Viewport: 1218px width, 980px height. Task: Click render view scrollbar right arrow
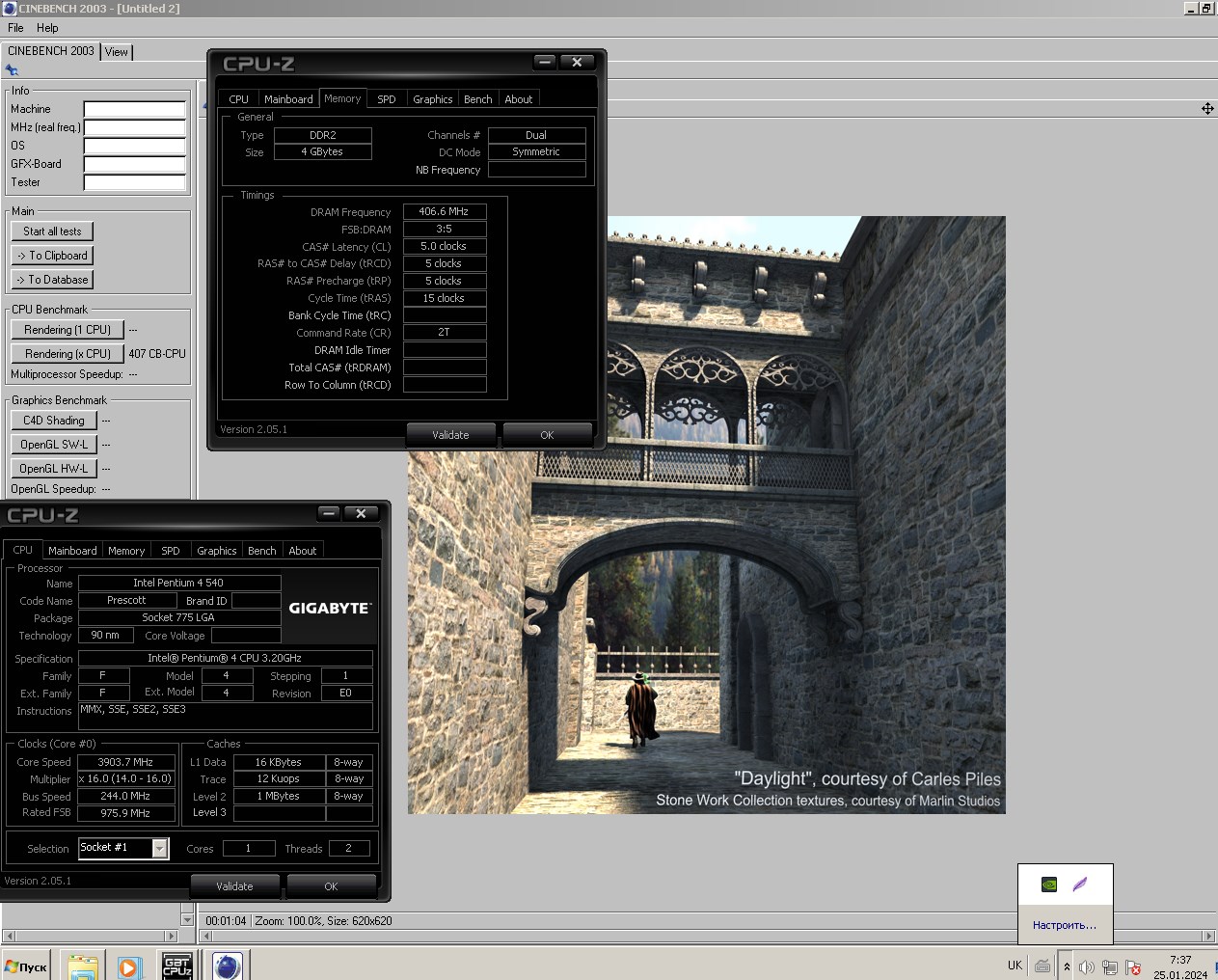click(x=1209, y=936)
